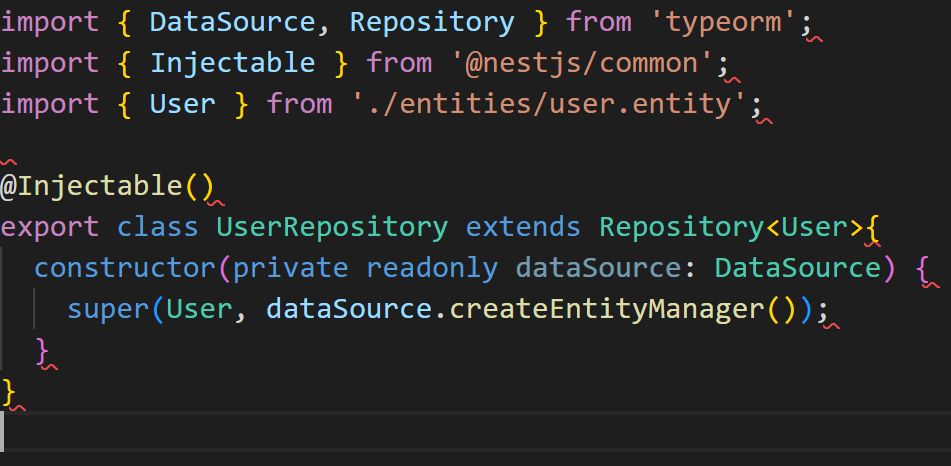Click the constructor keyword
This screenshot has width=951, height=466.
click(124, 268)
